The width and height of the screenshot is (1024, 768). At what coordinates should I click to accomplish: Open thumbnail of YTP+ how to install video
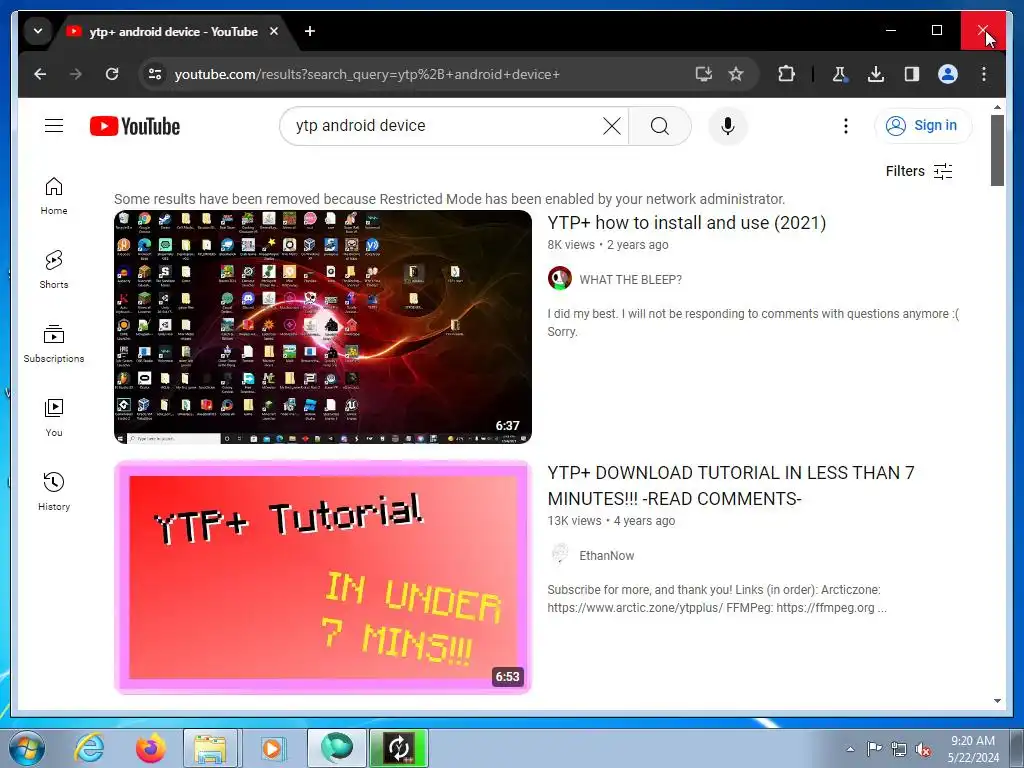tap(323, 327)
